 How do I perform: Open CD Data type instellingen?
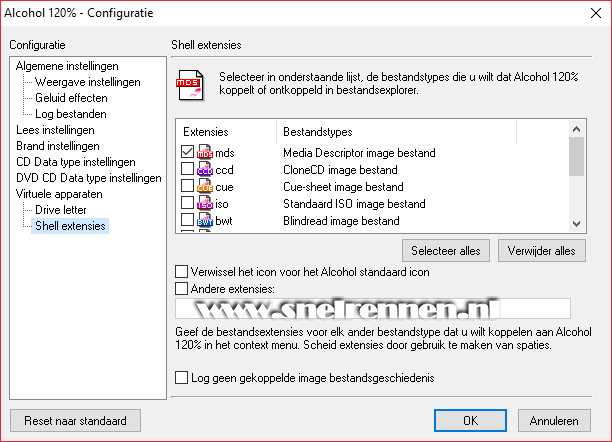point(76,162)
